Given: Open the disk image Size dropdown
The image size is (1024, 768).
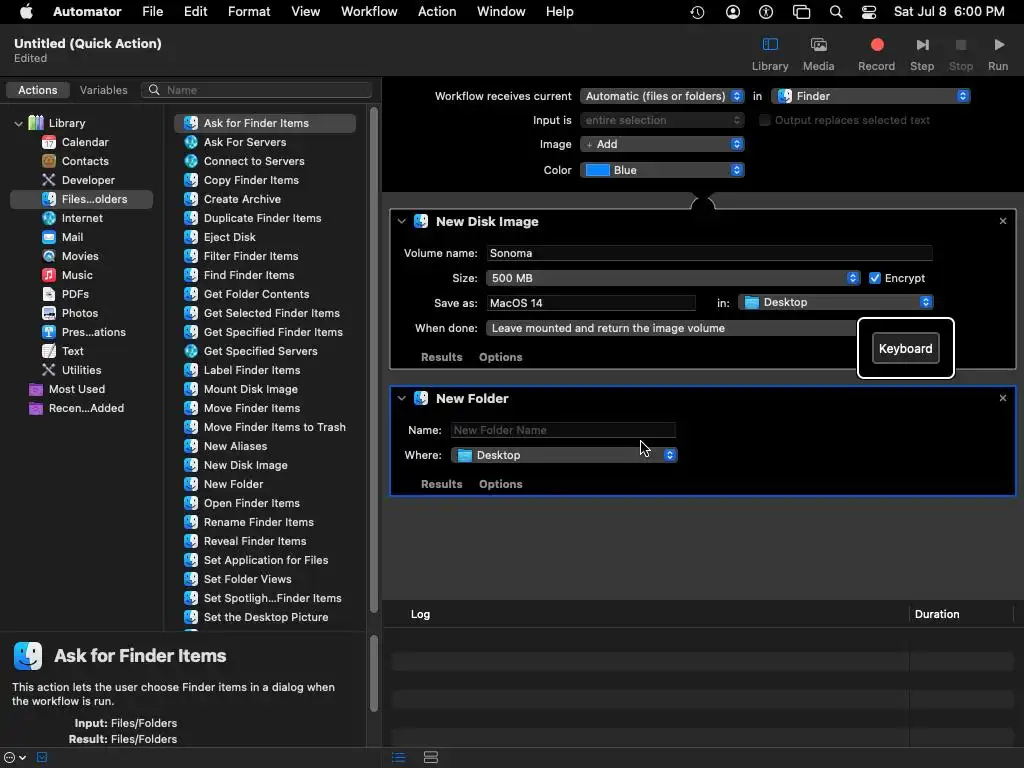Looking at the screenshot, I should tap(673, 278).
